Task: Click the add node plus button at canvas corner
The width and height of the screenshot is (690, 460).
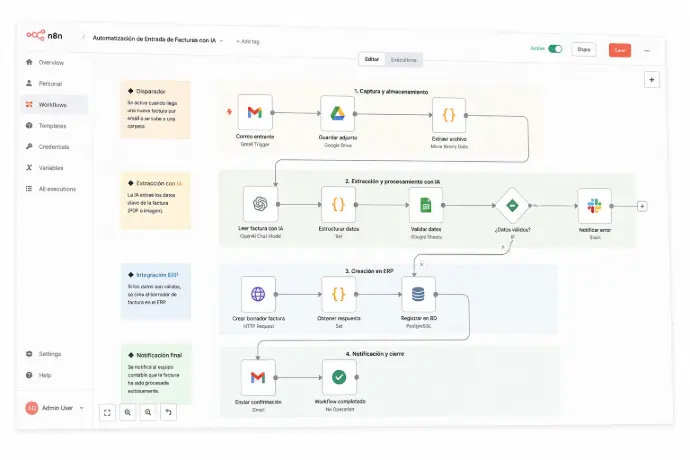Action: click(x=652, y=80)
